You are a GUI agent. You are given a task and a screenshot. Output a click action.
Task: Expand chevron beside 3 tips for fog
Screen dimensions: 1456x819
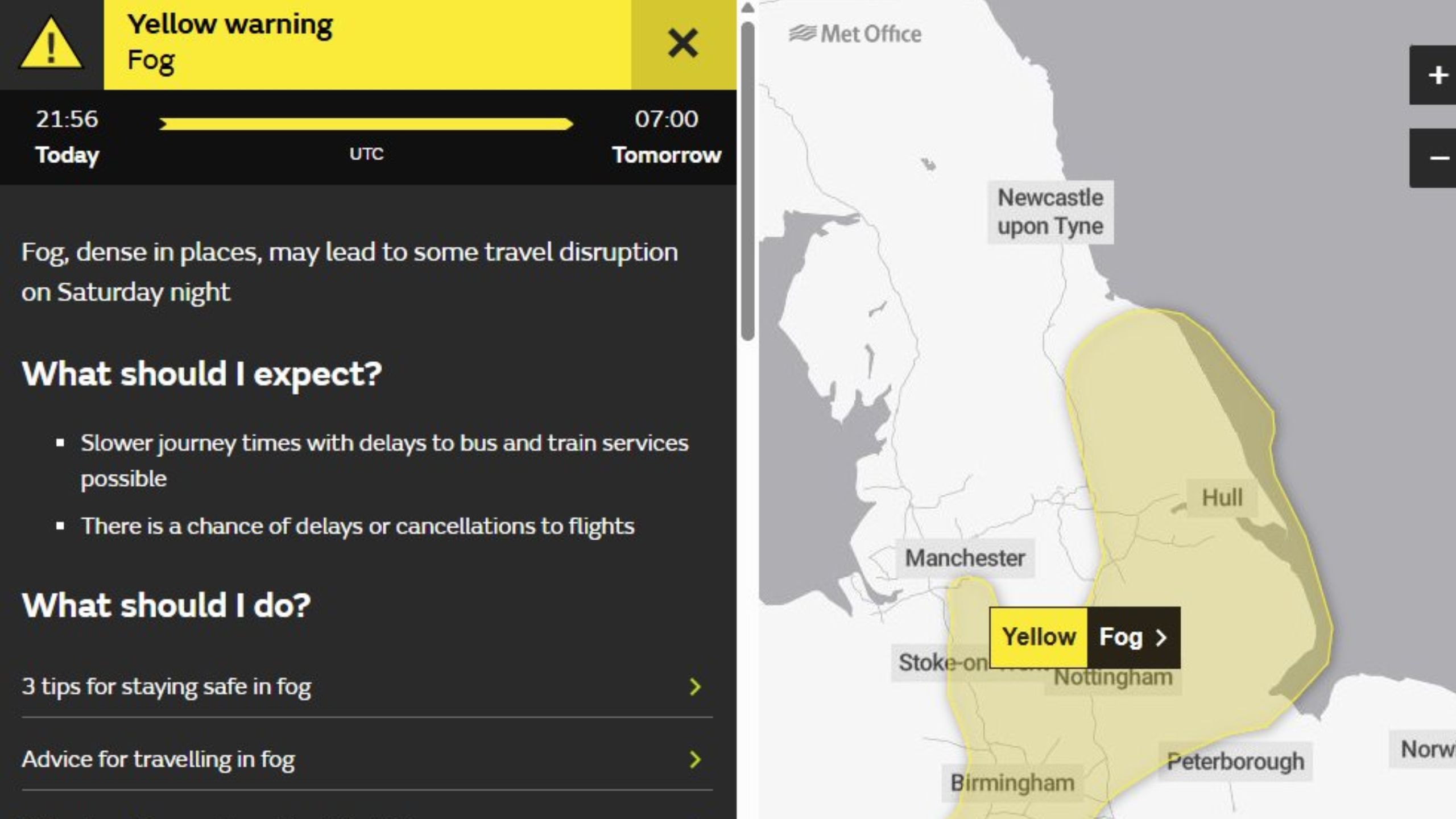tap(695, 686)
